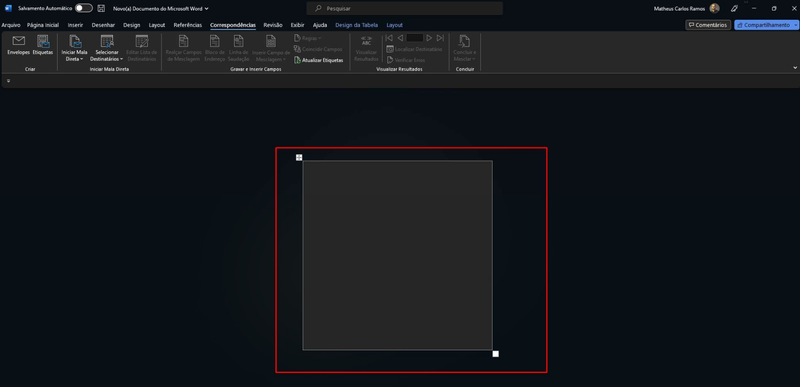The image size is (800, 387).
Task: Switch to Revisão tab
Action: coord(273,25)
